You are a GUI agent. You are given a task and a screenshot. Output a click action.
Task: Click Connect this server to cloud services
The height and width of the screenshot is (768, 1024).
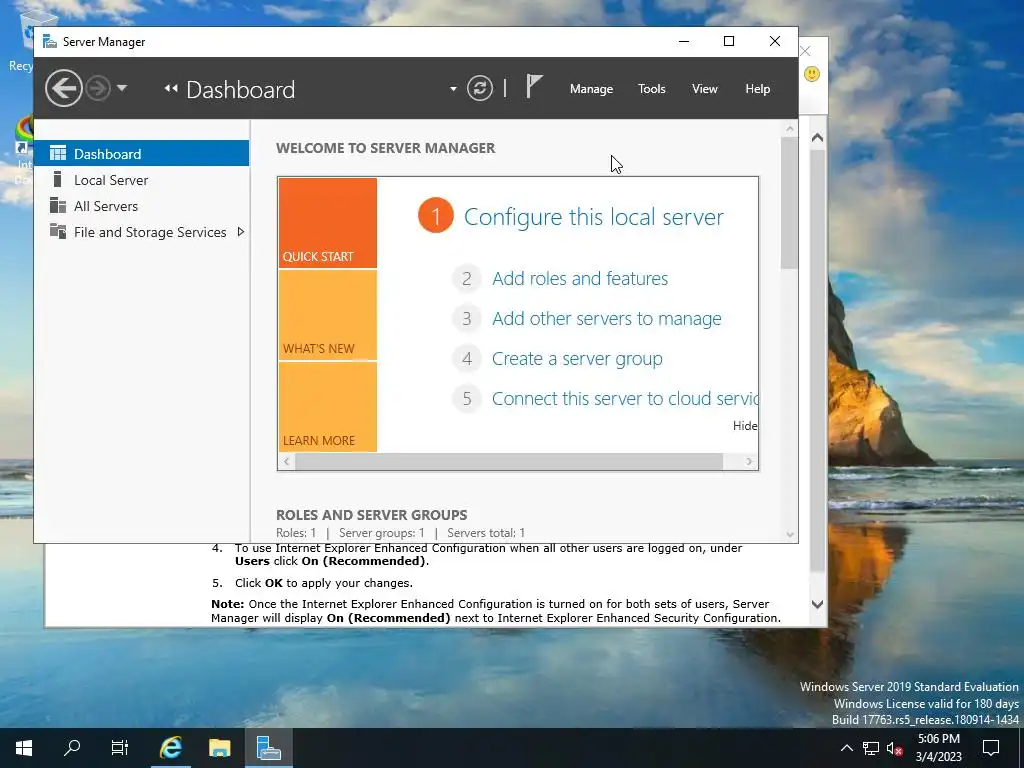(x=625, y=398)
